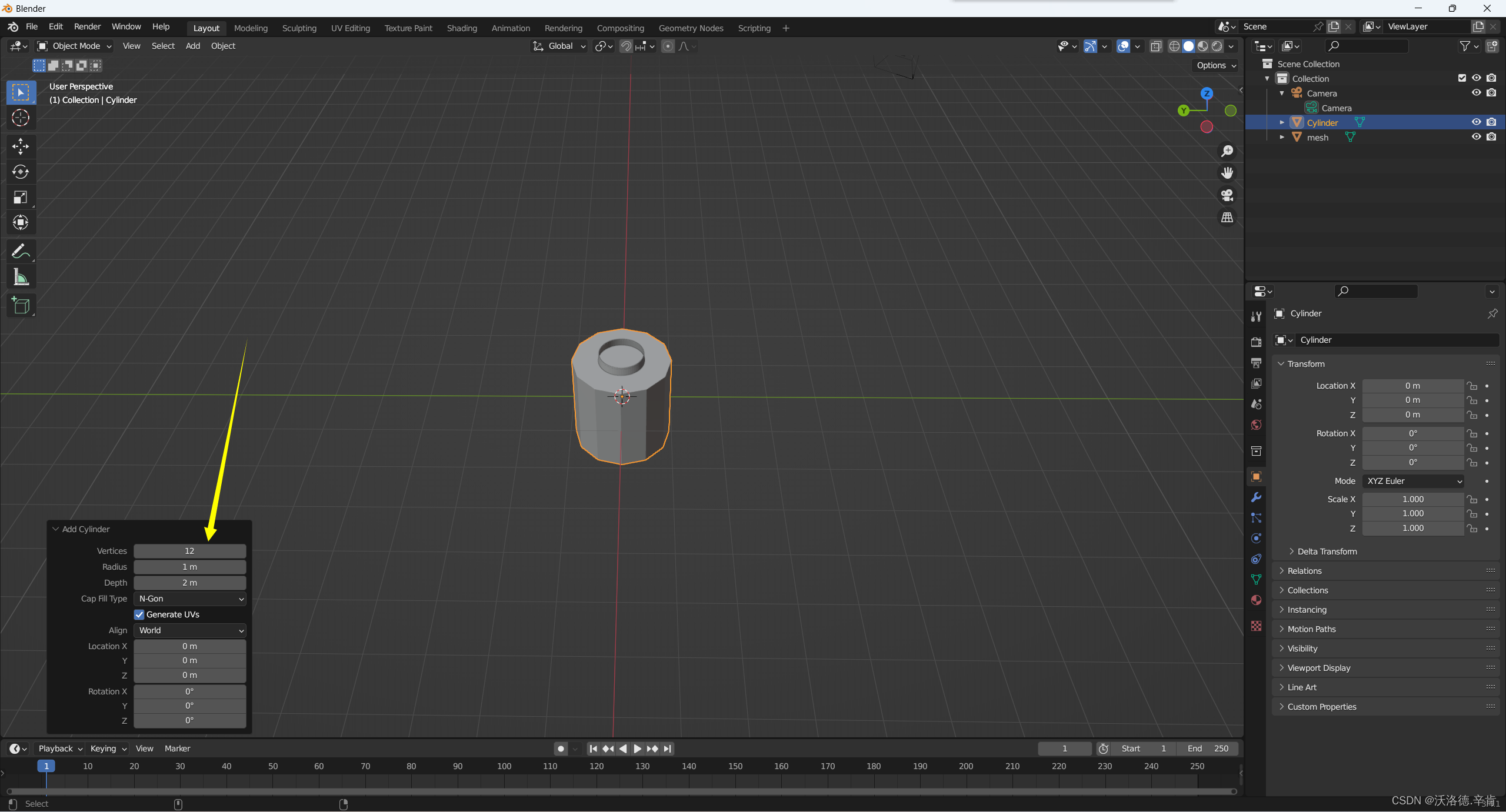1506x812 pixels.
Task: Toggle visibility of Camera in outliner
Action: point(1477,93)
